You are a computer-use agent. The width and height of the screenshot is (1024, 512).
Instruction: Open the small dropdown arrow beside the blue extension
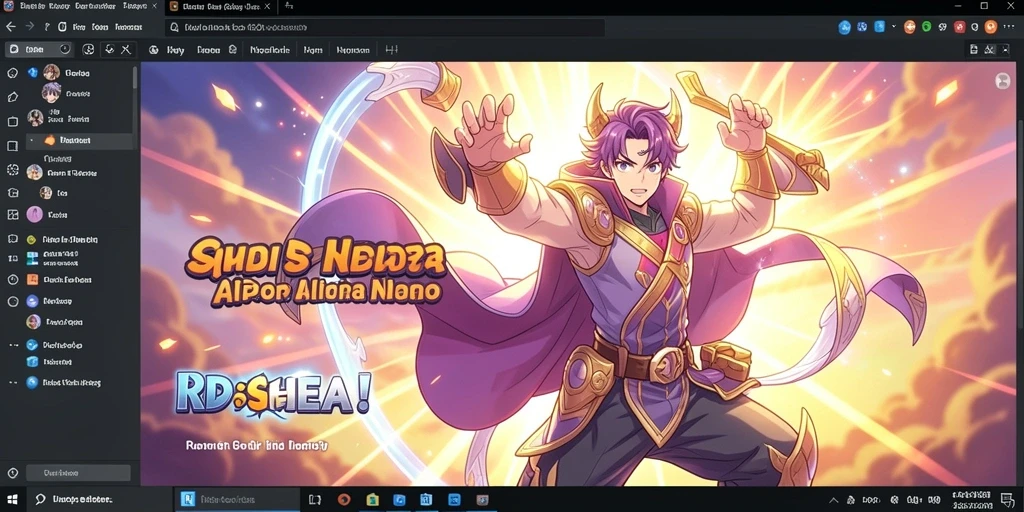point(893,27)
